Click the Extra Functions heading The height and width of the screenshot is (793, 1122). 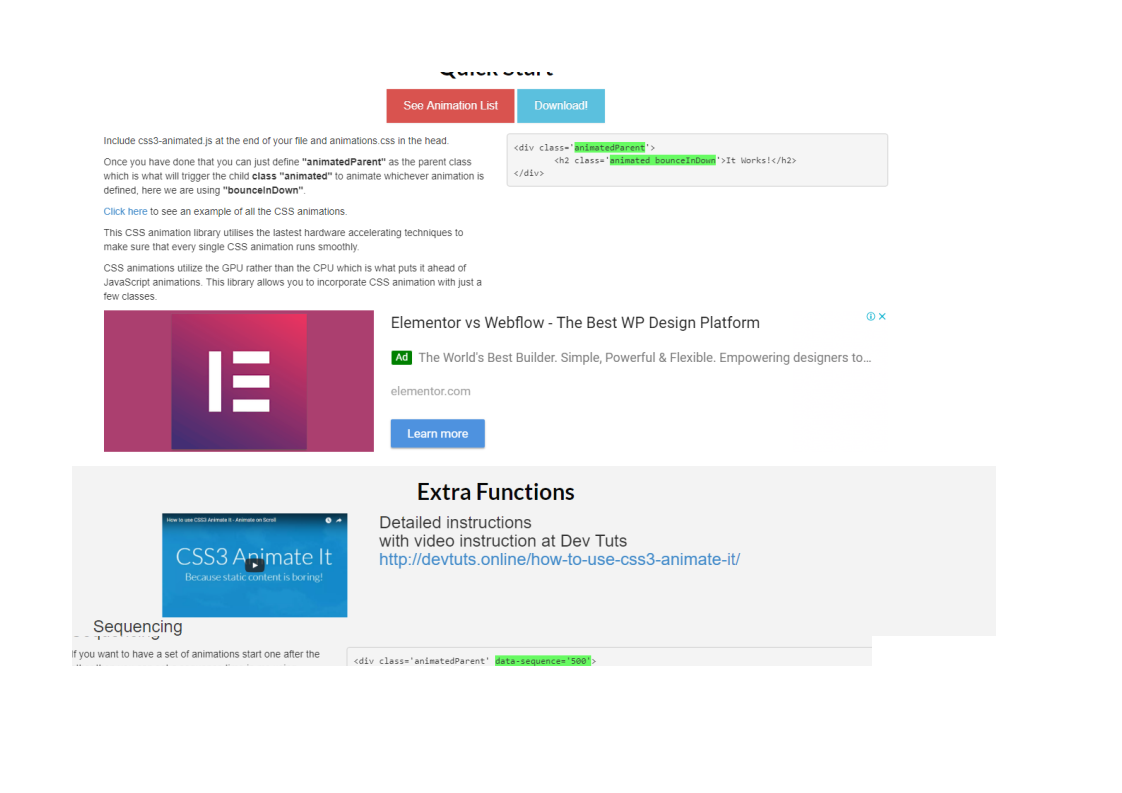coord(495,492)
